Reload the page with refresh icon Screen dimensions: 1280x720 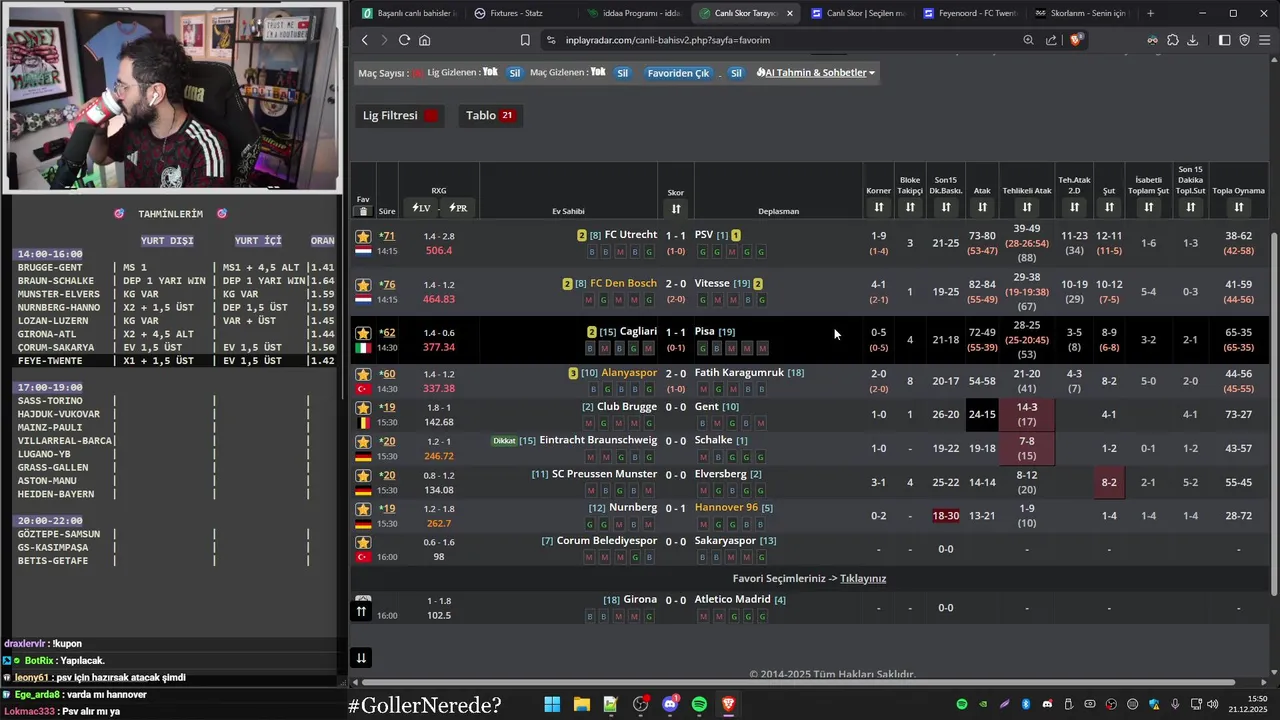tap(404, 40)
